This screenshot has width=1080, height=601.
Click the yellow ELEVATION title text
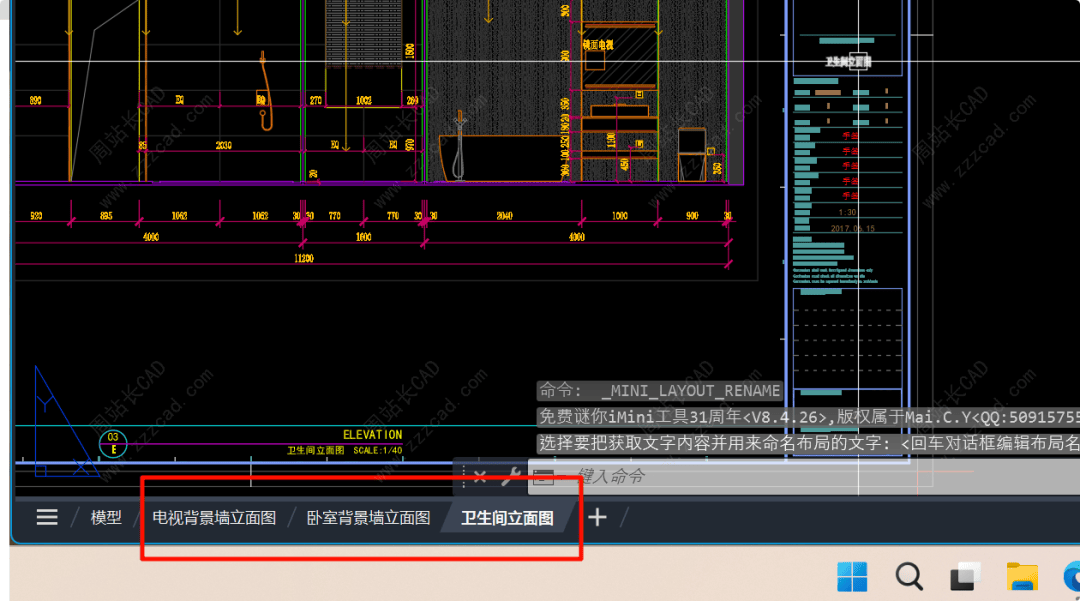[372, 435]
